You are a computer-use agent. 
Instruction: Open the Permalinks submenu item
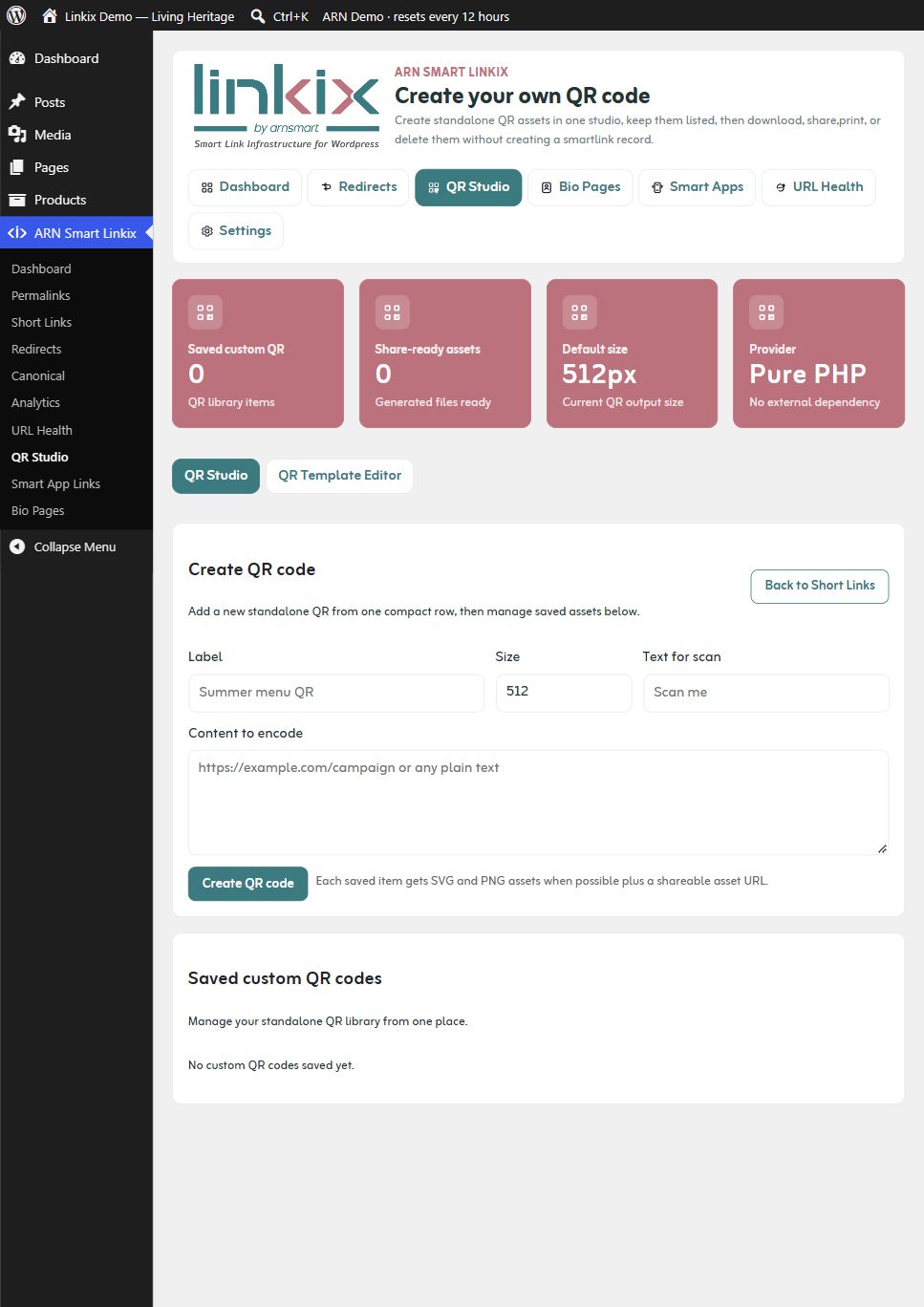tap(41, 296)
